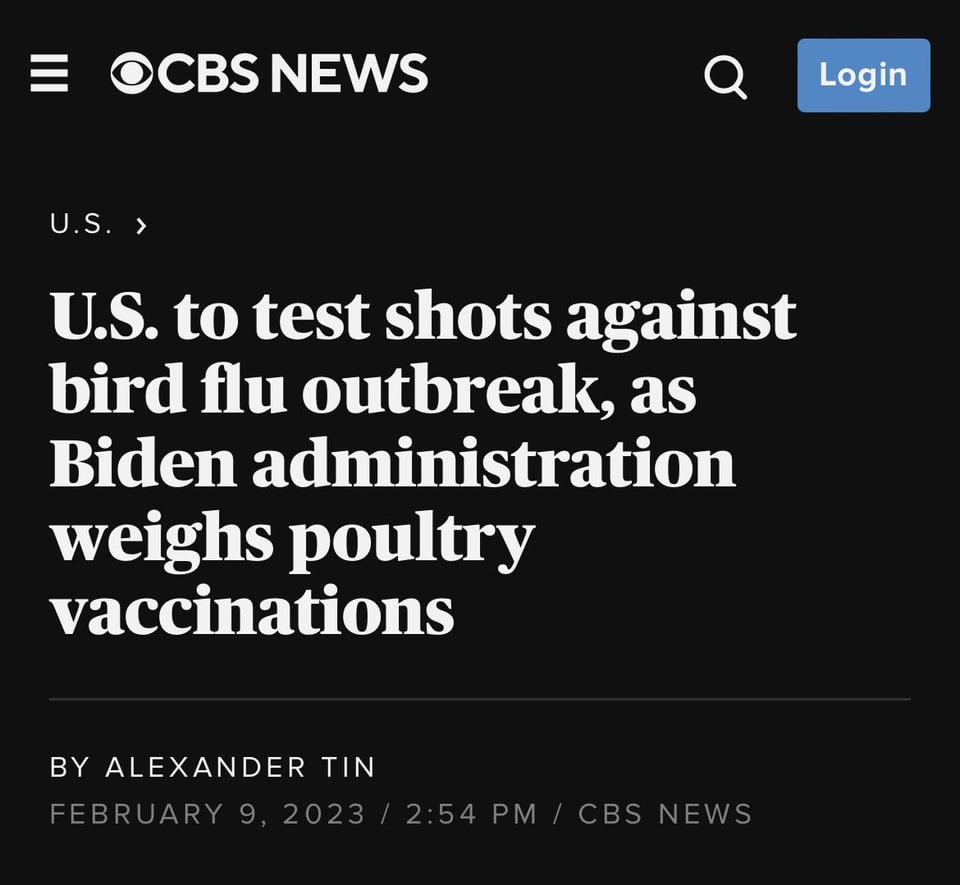Viewport: 960px width, 885px height.
Task: Open the hamburger navigation menu
Action: [49, 73]
